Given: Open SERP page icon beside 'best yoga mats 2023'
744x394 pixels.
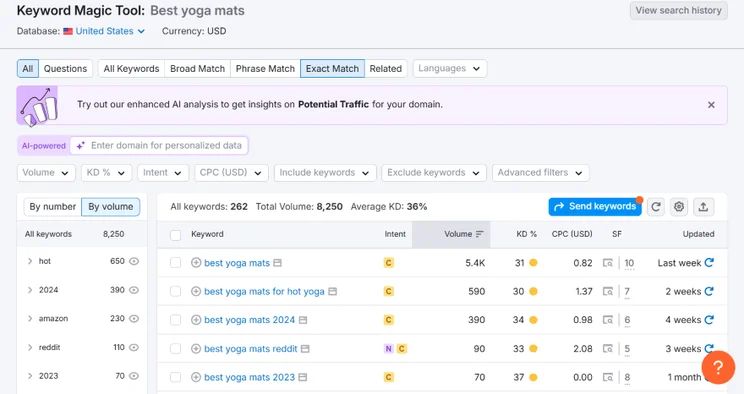Looking at the screenshot, I should [x=303, y=377].
